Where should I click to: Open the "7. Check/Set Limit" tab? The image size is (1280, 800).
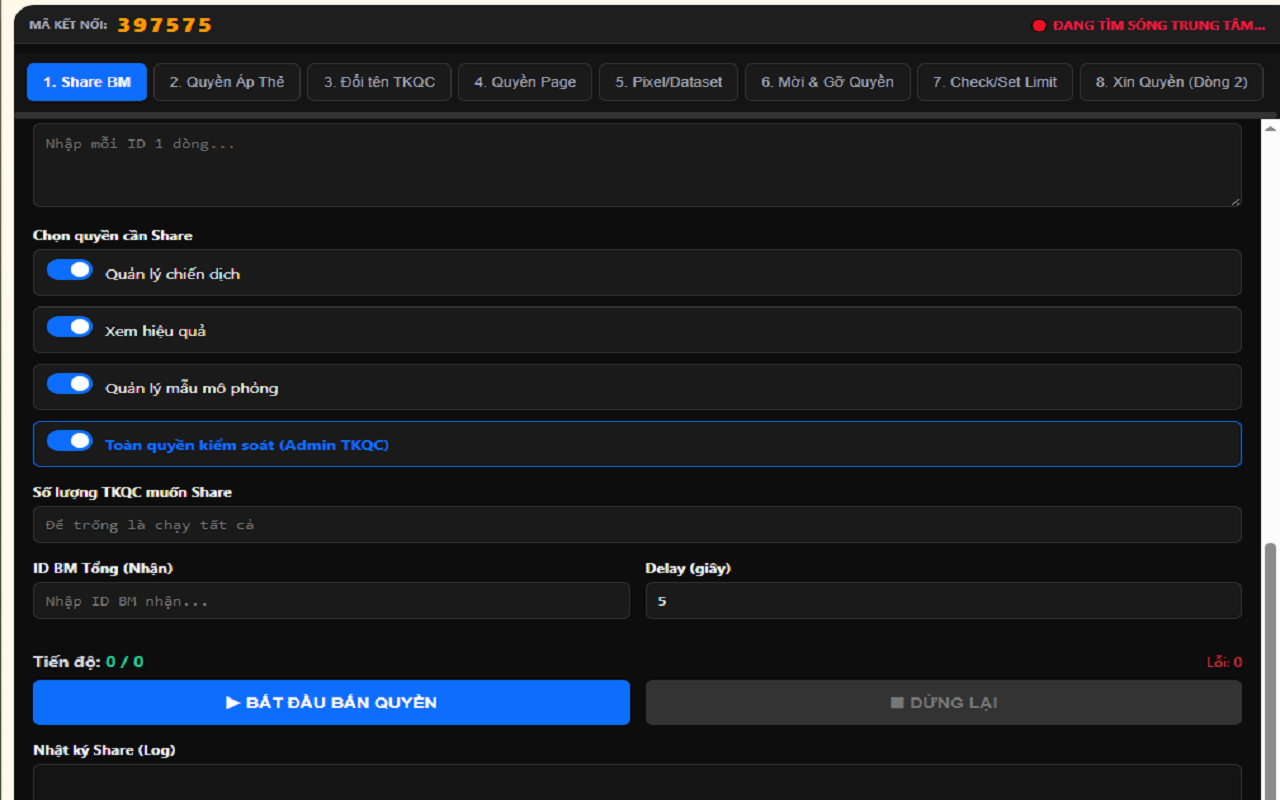(x=995, y=82)
